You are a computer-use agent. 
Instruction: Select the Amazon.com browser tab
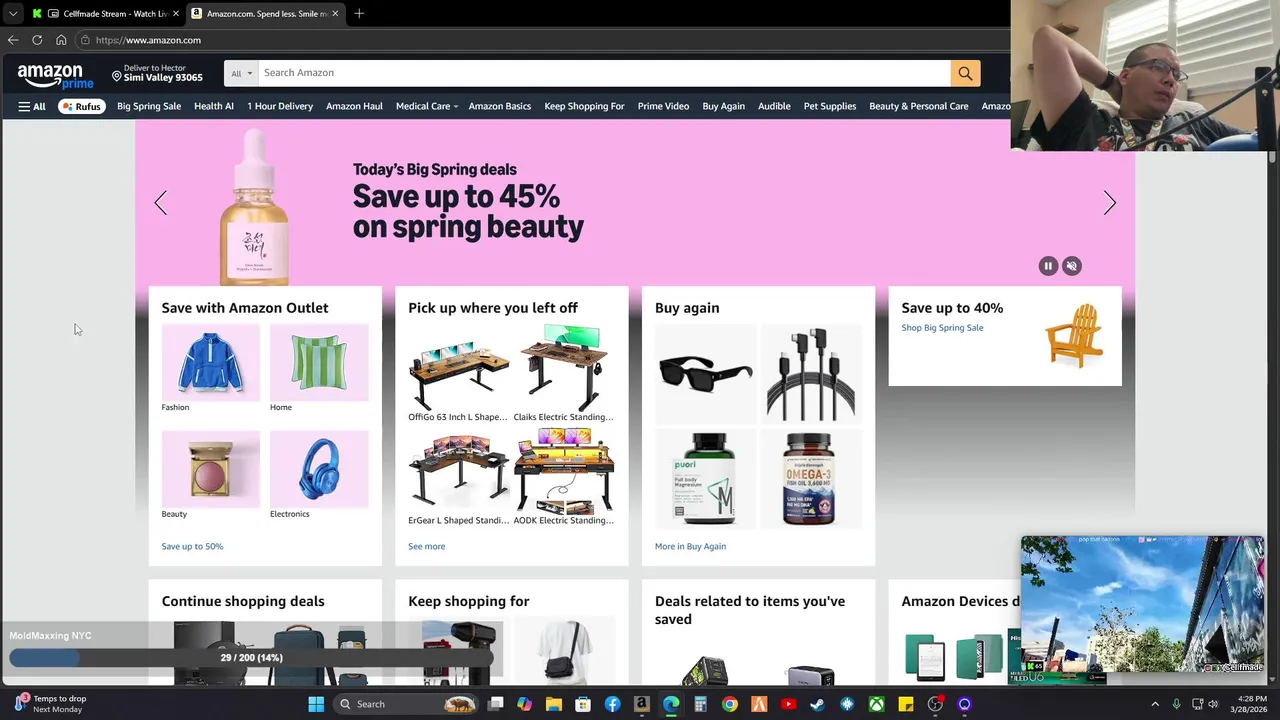click(265, 13)
